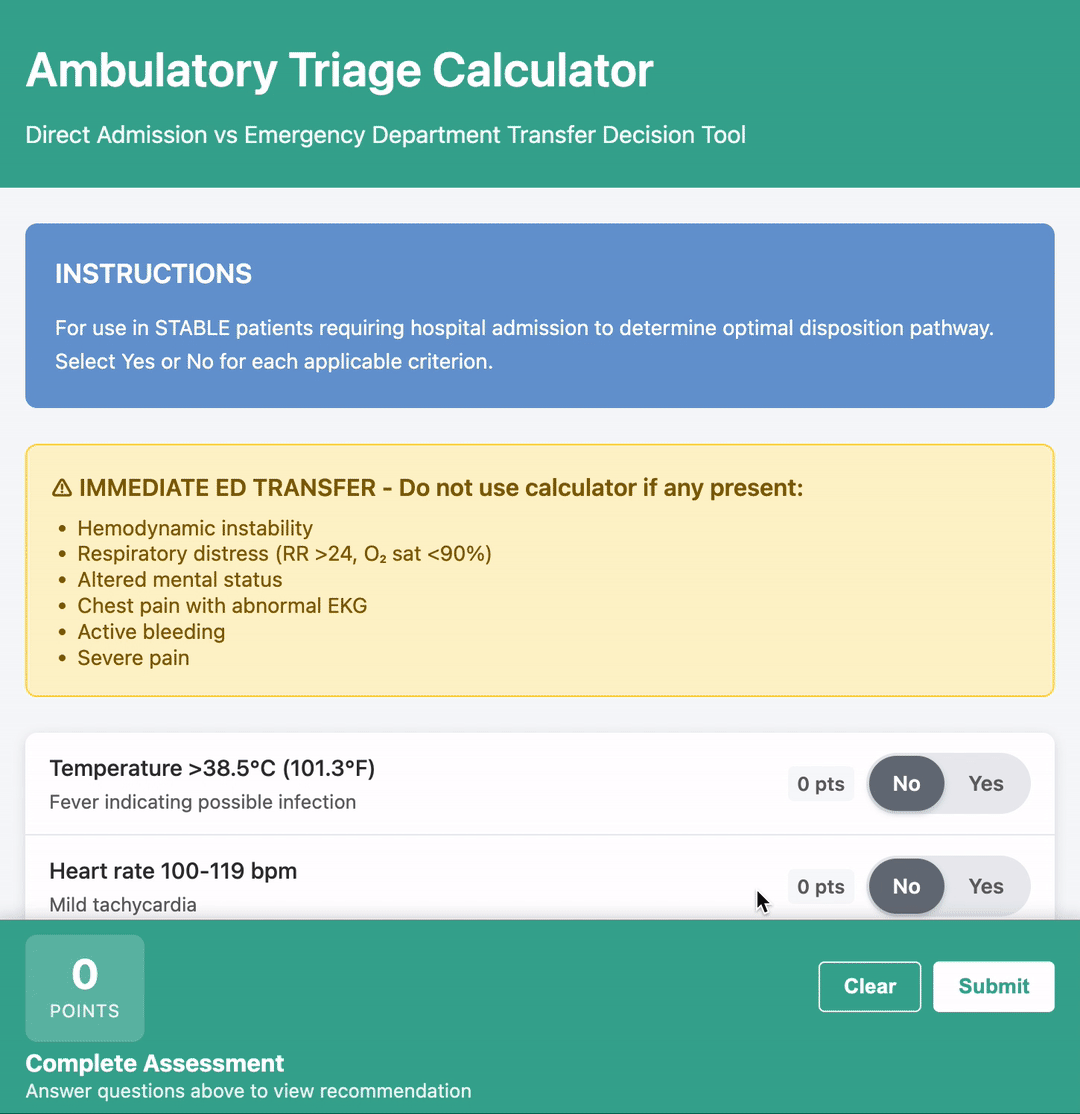Click the Respiratory distress bullet item
The height and width of the screenshot is (1114, 1080).
284,553
